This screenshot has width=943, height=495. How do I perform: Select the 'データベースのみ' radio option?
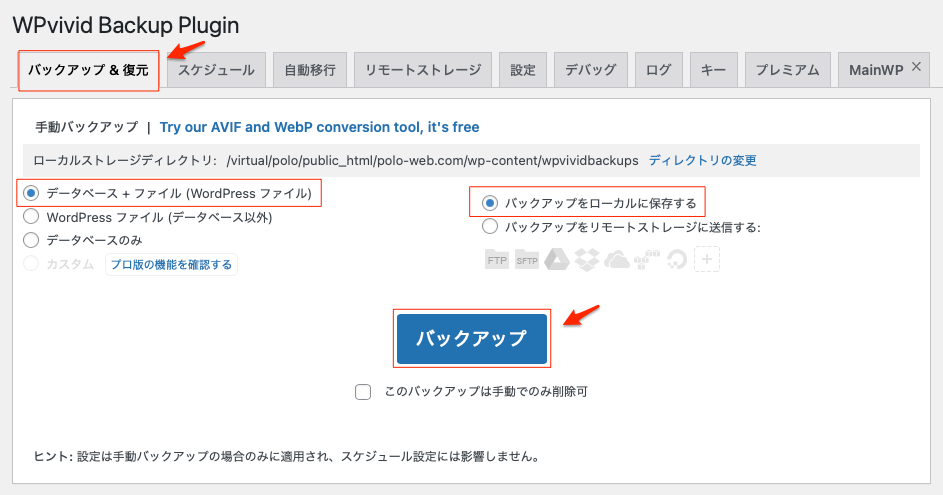(x=31, y=240)
